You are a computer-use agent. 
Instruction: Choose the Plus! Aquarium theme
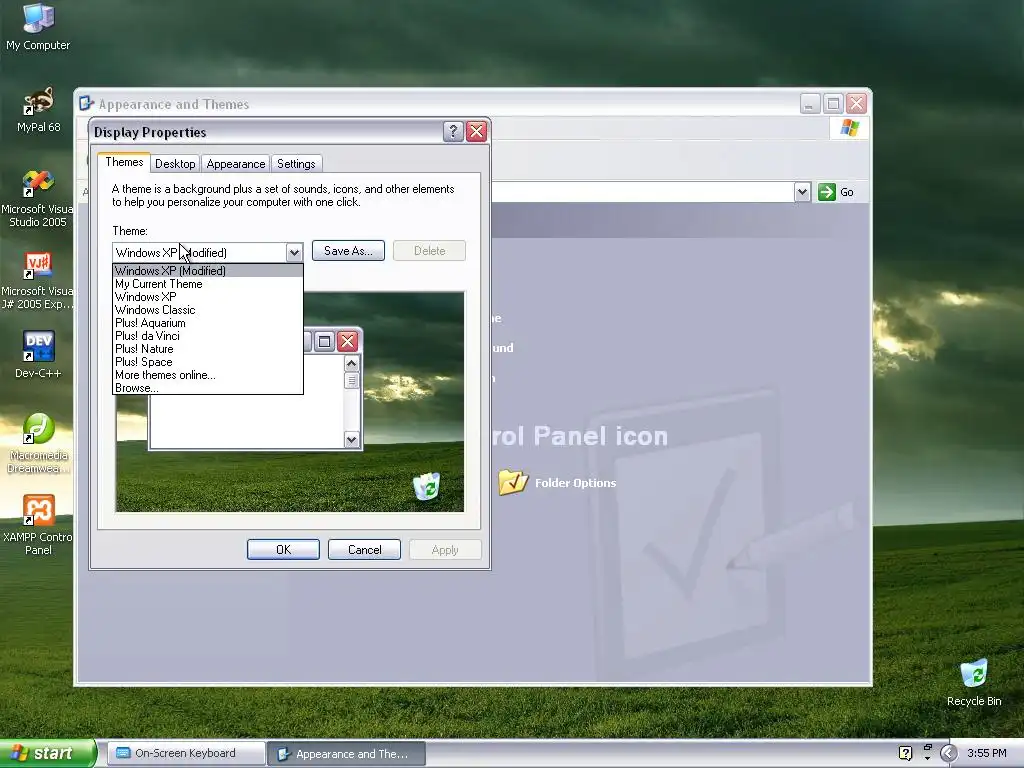208,323
